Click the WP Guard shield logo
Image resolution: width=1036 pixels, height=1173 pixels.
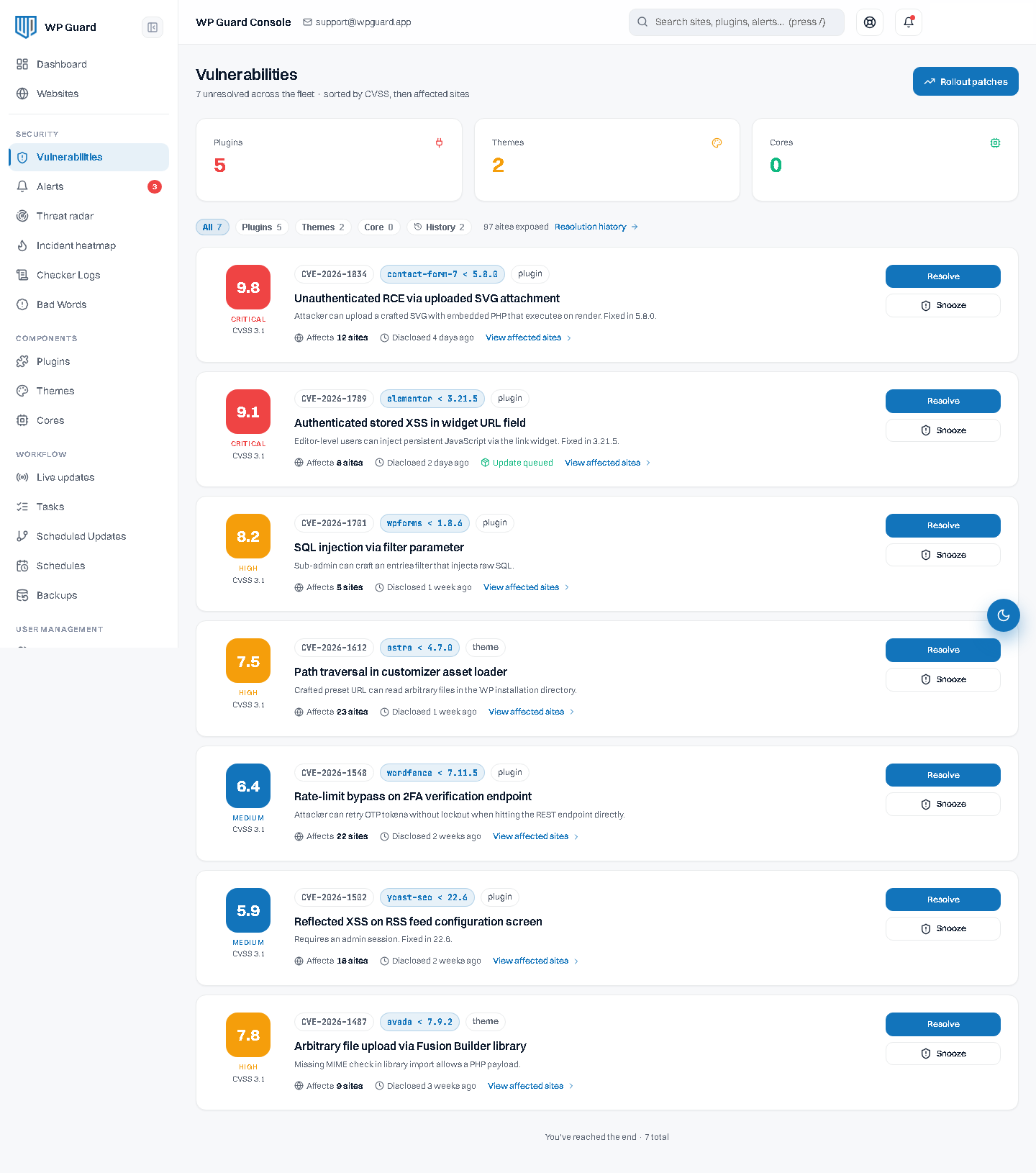[x=26, y=27]
